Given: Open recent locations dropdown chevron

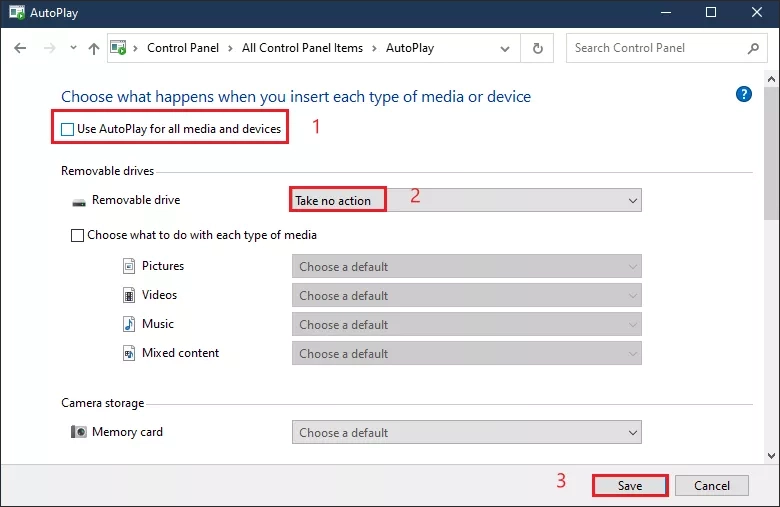Looking at the screenshot, I should [x=73, y=48].
